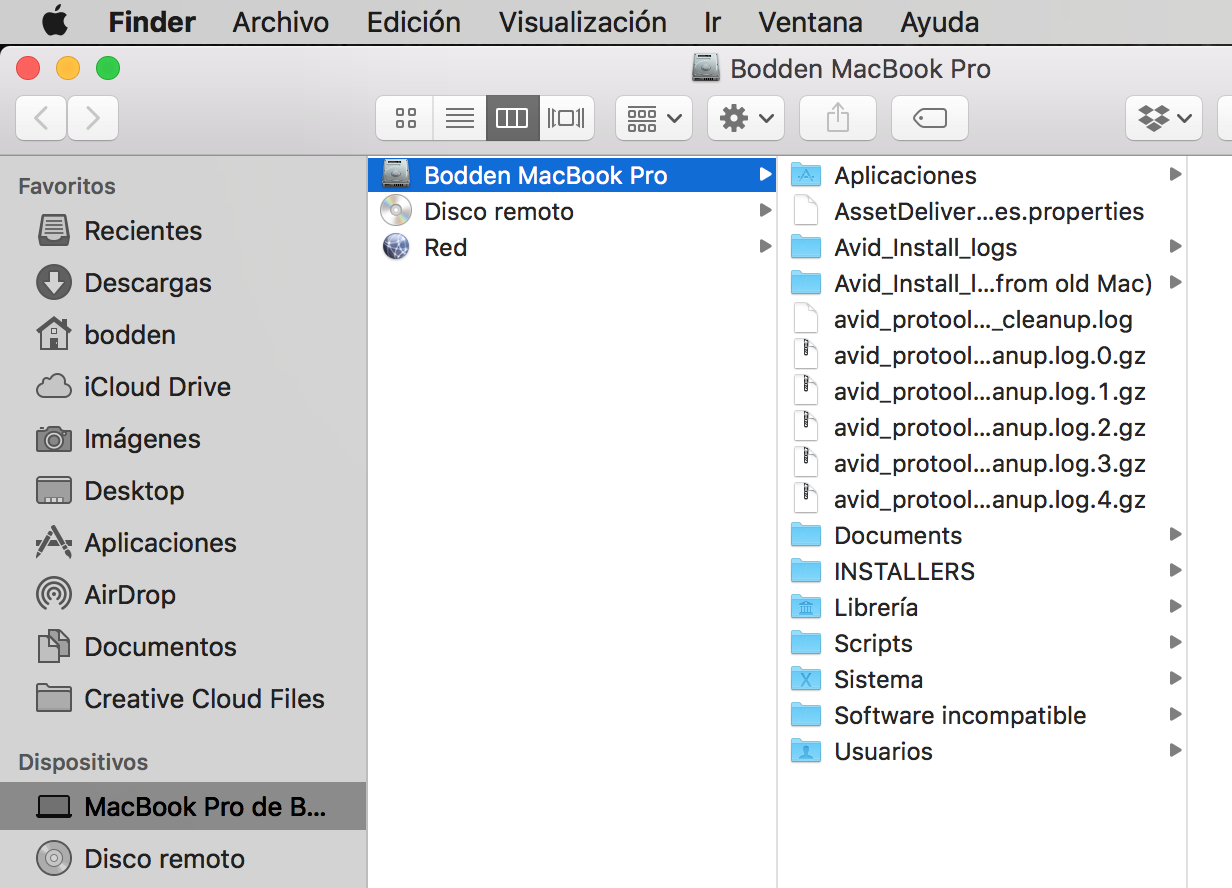Switch to Cover Flow view
The width and height of the screenshot is (1232, 888).
coord(567,118)
